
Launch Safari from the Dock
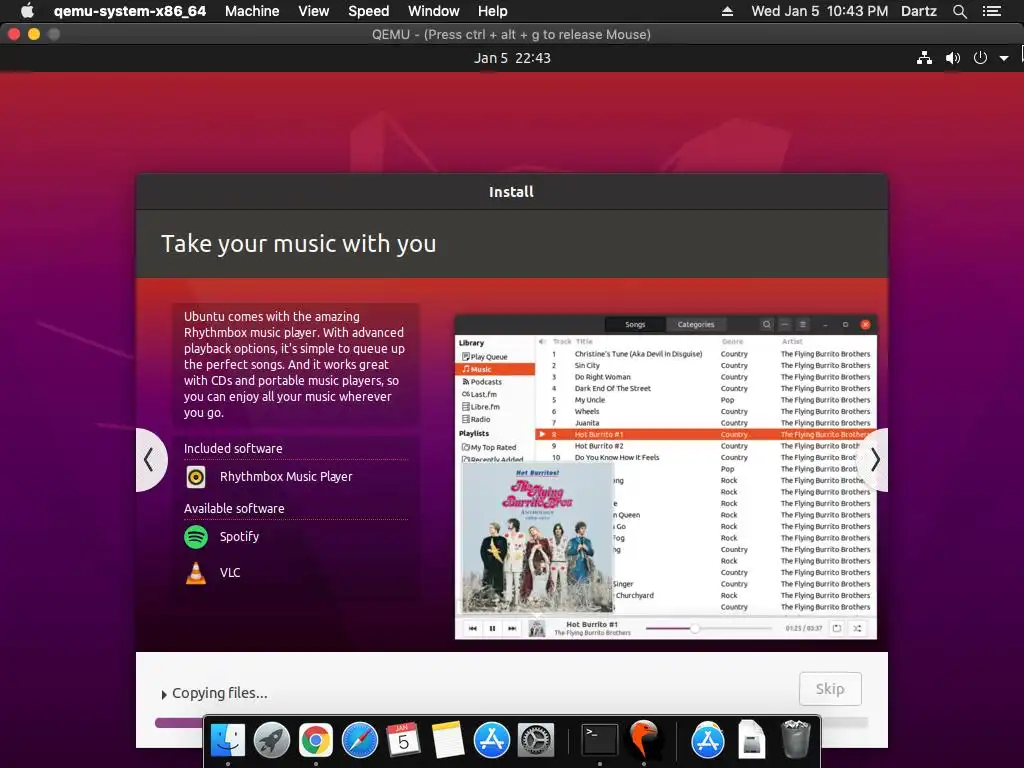[x=360, y=740]
